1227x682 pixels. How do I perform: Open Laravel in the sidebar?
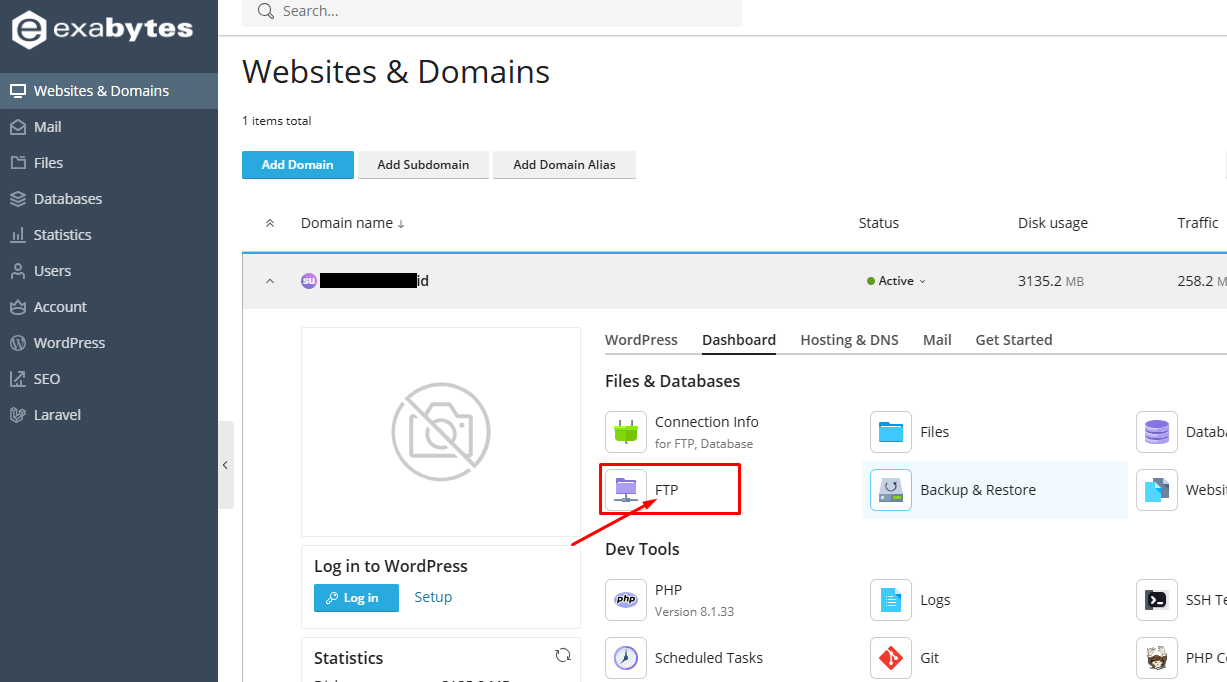109,415
